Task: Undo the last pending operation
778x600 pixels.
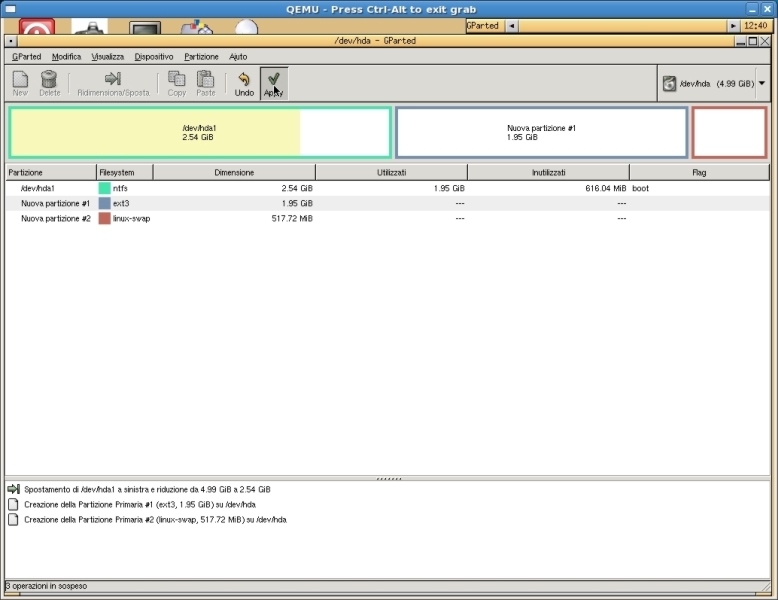Action: coord(244,83)
